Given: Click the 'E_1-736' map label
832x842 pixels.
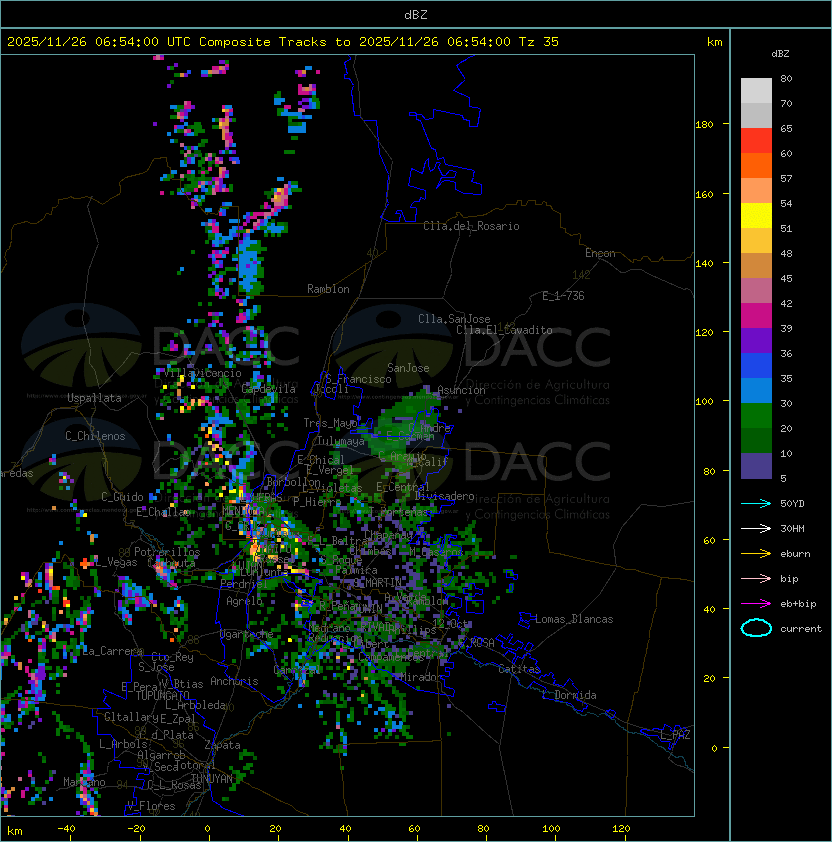Looking at the screenshot, I should click(563, 296).
